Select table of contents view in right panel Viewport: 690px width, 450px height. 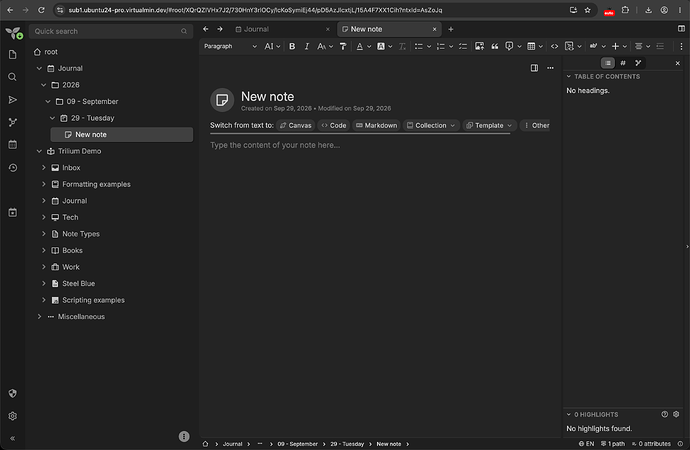click(608, 63)
